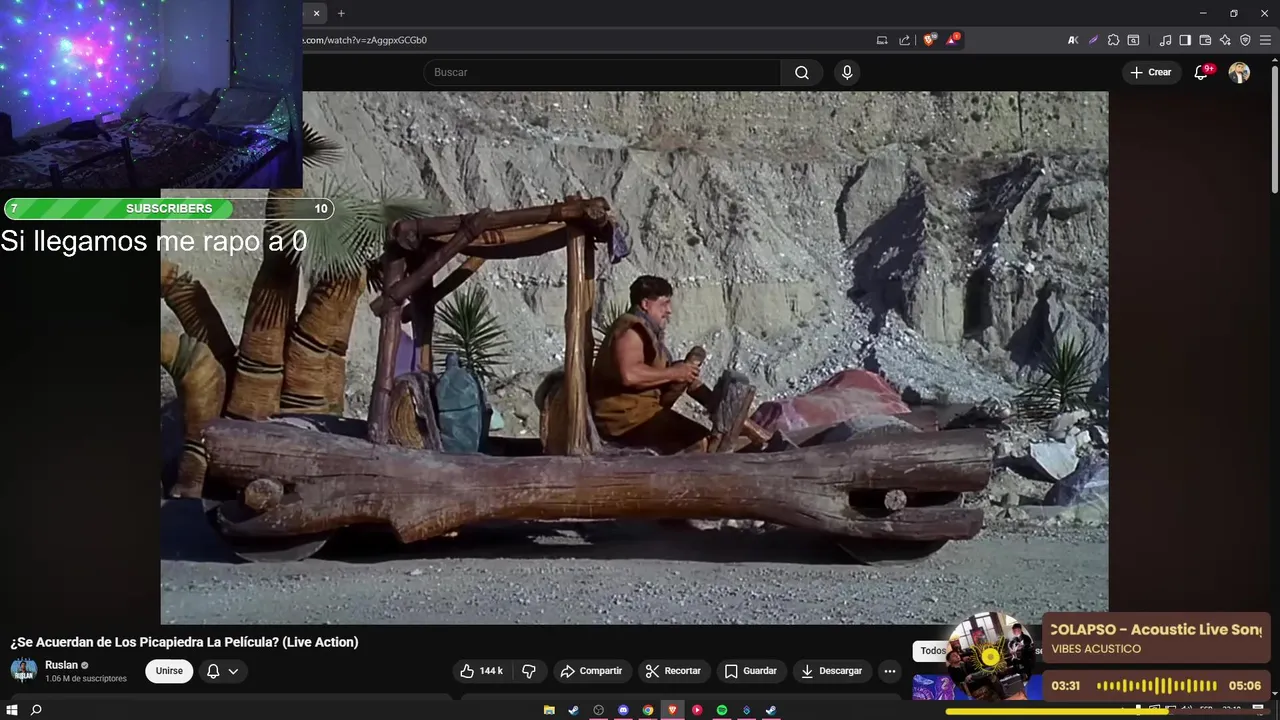Click the share page icon in address bar
1280x720 pixels.
905,40
